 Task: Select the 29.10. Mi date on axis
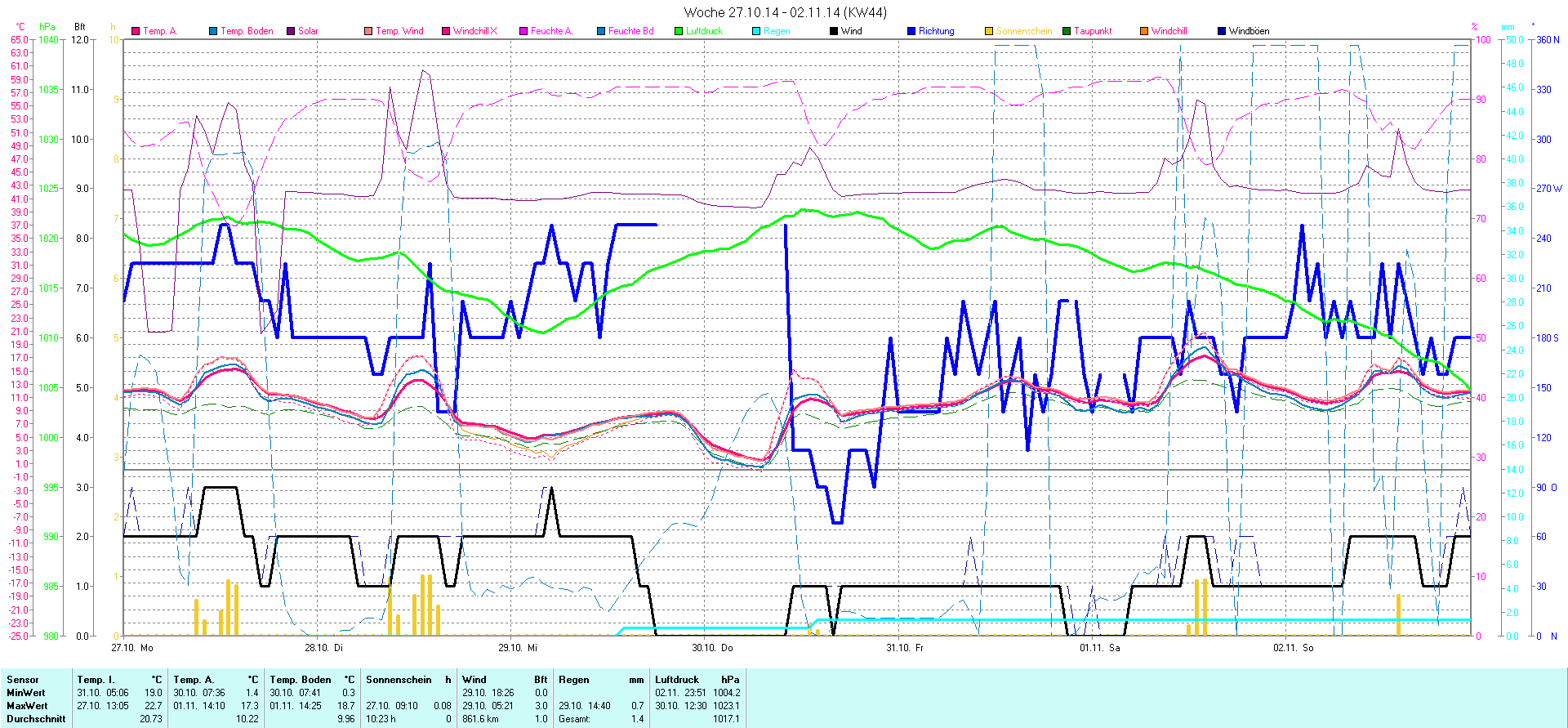click(518, 647)
